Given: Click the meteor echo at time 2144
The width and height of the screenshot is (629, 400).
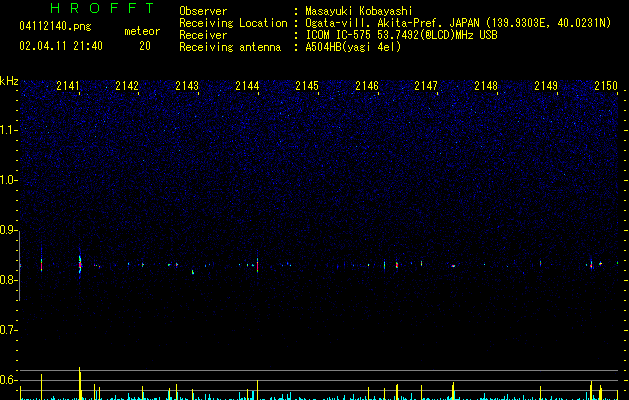Looking at the screenshot, I should pyautogui.click(x=258, y=266).
